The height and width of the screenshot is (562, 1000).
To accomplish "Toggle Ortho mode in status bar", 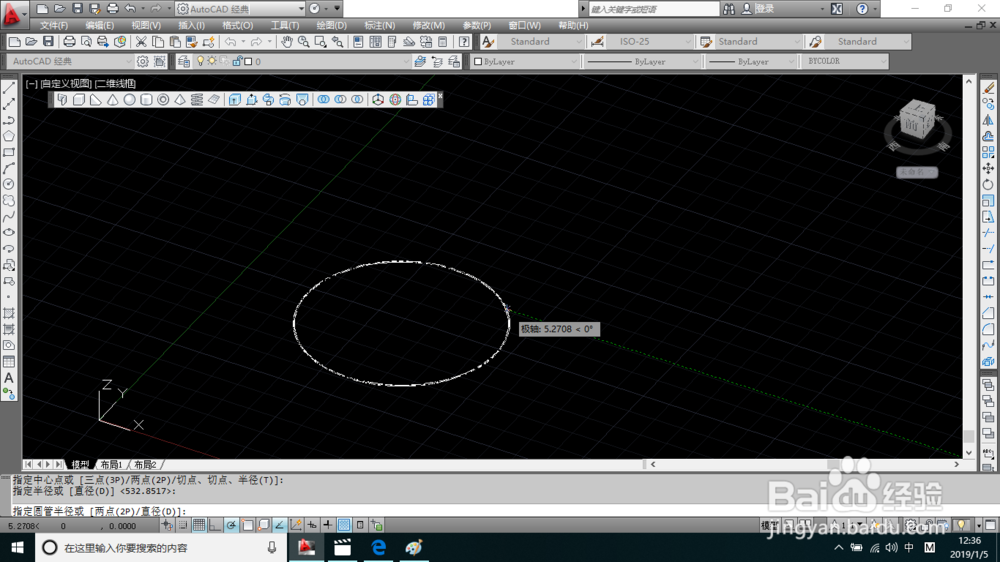I will [x=215, y=525].
